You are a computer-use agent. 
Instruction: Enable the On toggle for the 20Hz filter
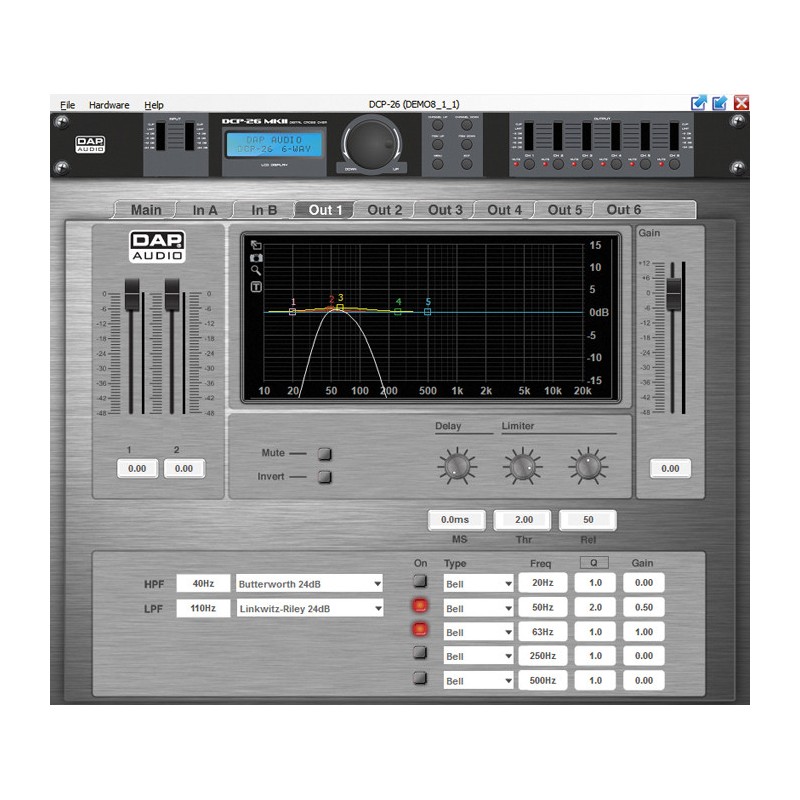421,583
